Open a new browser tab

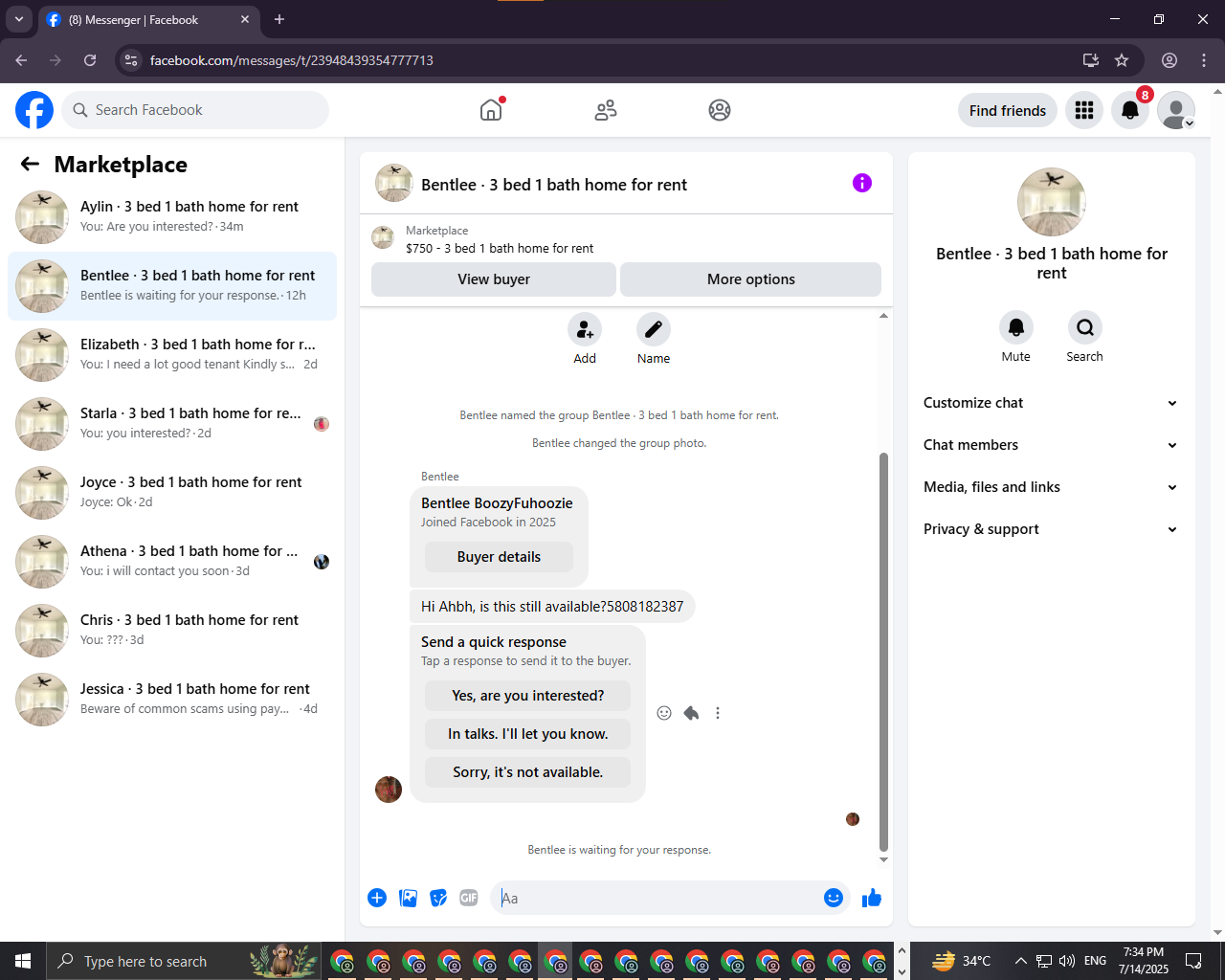pyautogui.click(x=279, y=19)
